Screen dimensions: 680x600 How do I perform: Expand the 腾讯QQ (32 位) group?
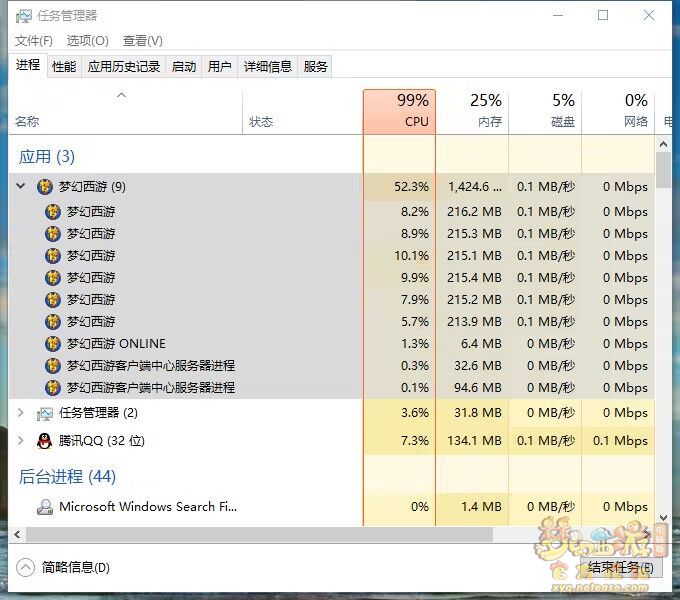(x=20, y=440)
